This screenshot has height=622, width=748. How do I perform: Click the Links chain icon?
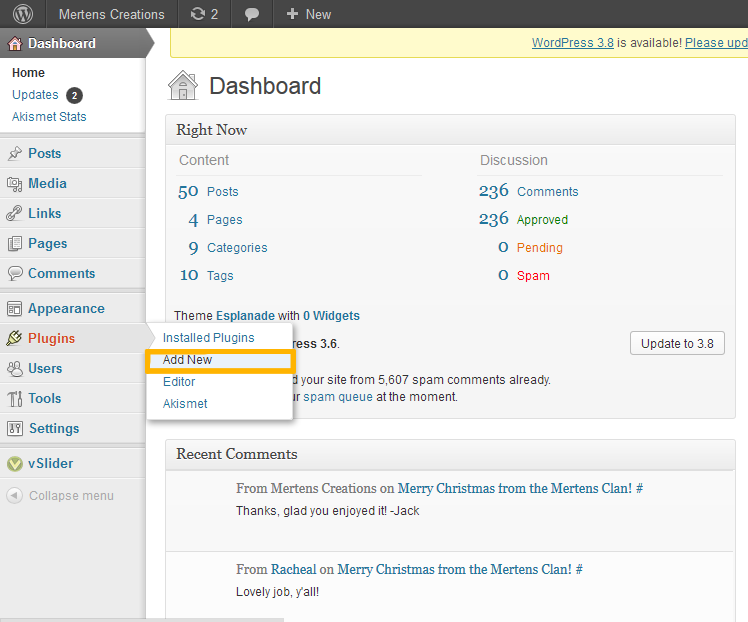pyautogui.click(x=14, y=213)
